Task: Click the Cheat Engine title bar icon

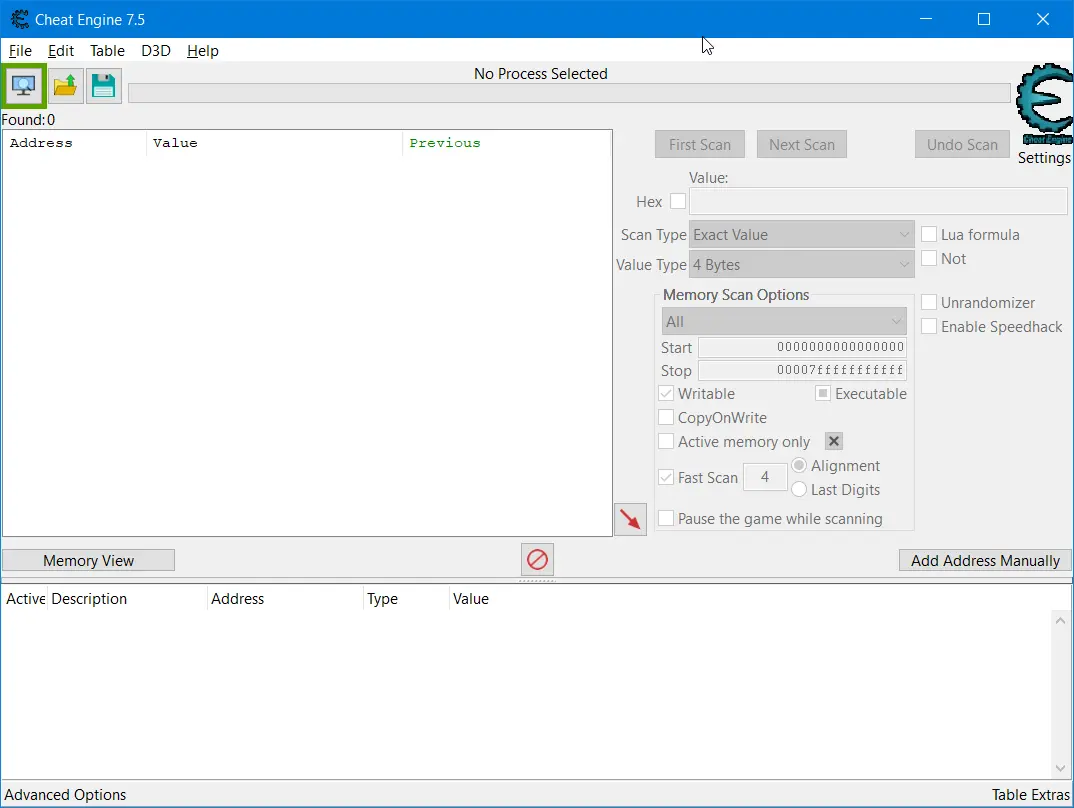Action: tap(20, 19)
